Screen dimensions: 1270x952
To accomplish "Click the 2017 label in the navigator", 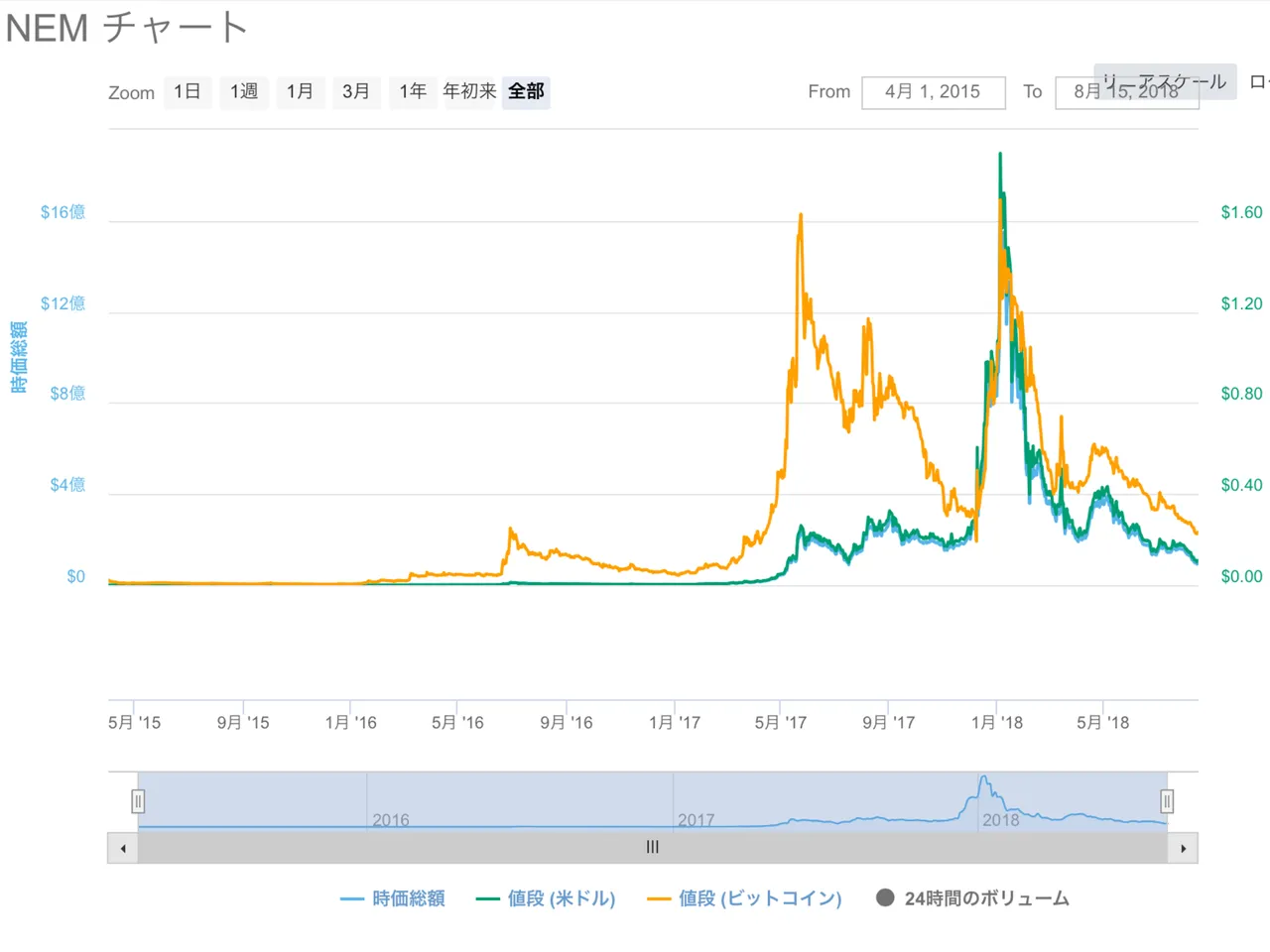I will pyautogui.click(x=697, y=820).
